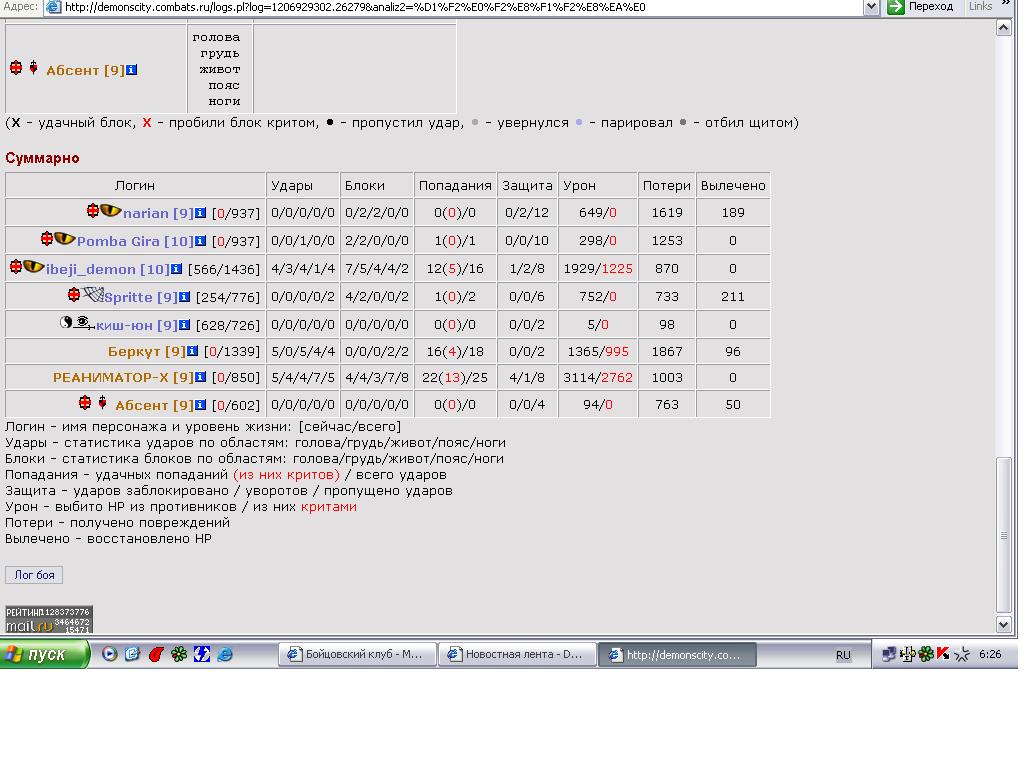Click red cross alignment icon beside Spritte

tap(74, 295)
